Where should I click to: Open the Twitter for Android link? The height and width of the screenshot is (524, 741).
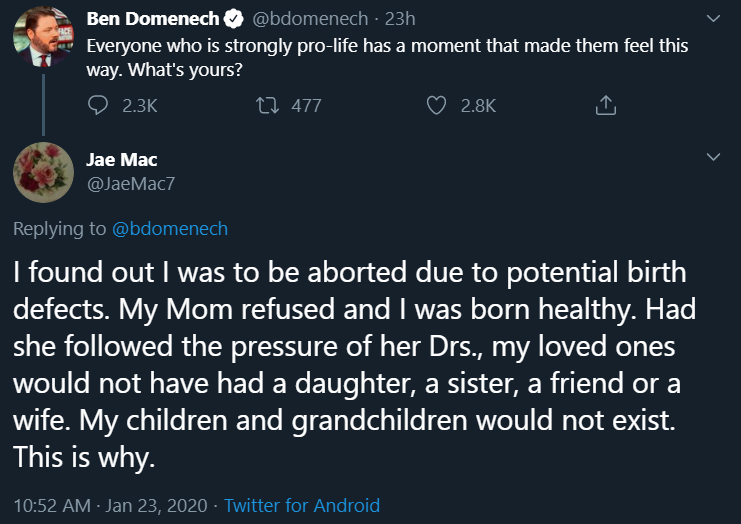point(302,505)
